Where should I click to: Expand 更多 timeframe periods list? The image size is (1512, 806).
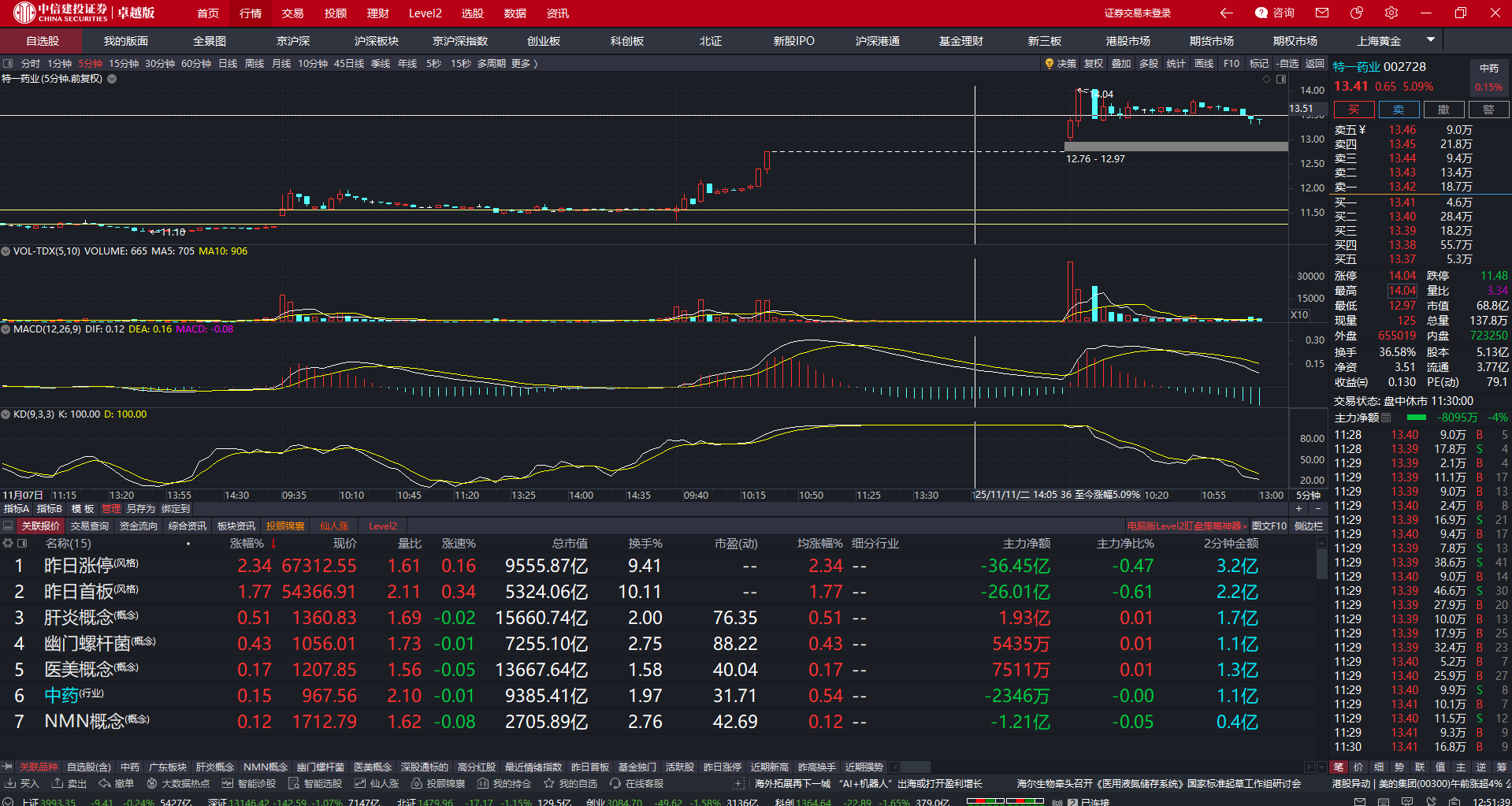pos(524,64)
